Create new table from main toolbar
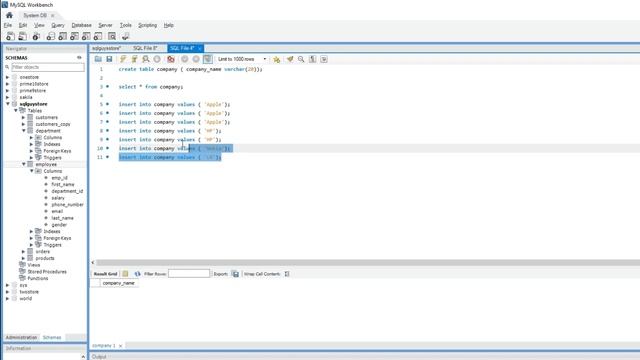 pyautogui.click(x=62, y=37)
